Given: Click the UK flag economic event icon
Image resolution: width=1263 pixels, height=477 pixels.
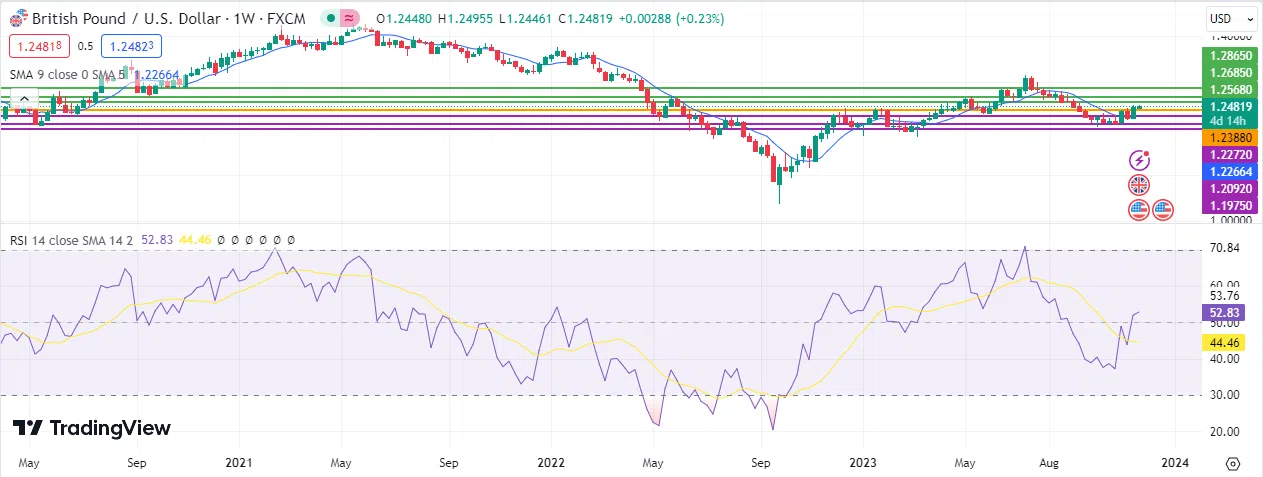Looking at the screenshot, I should [x=1139, y=185].
